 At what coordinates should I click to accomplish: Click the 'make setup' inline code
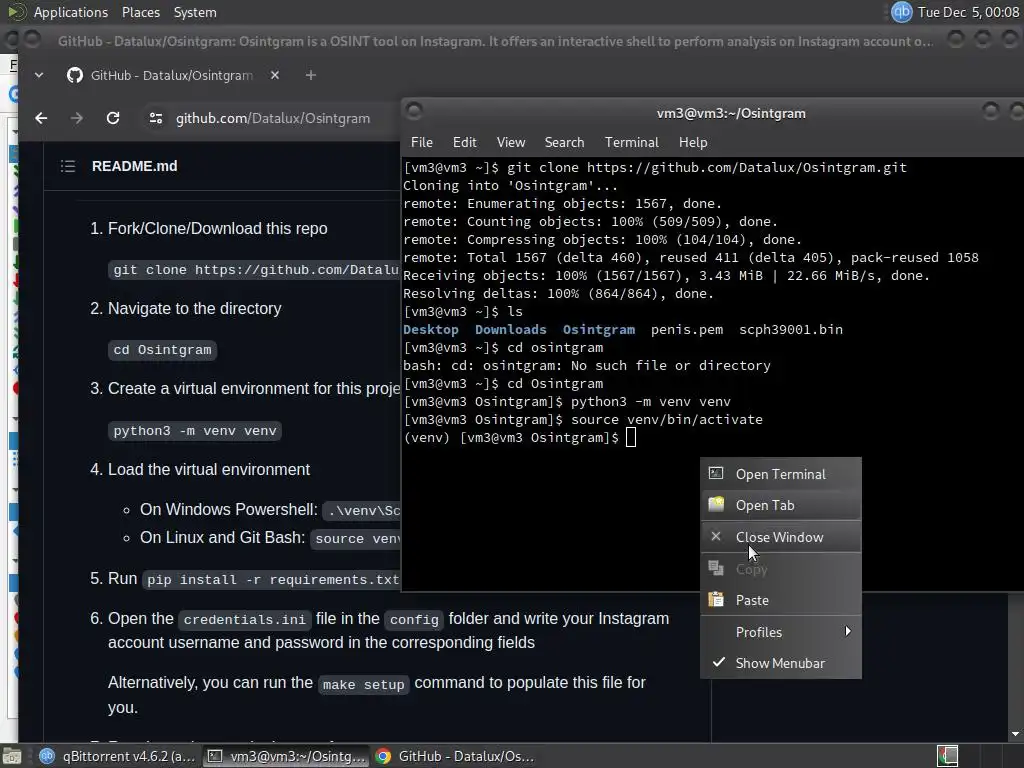pos(364,684)
